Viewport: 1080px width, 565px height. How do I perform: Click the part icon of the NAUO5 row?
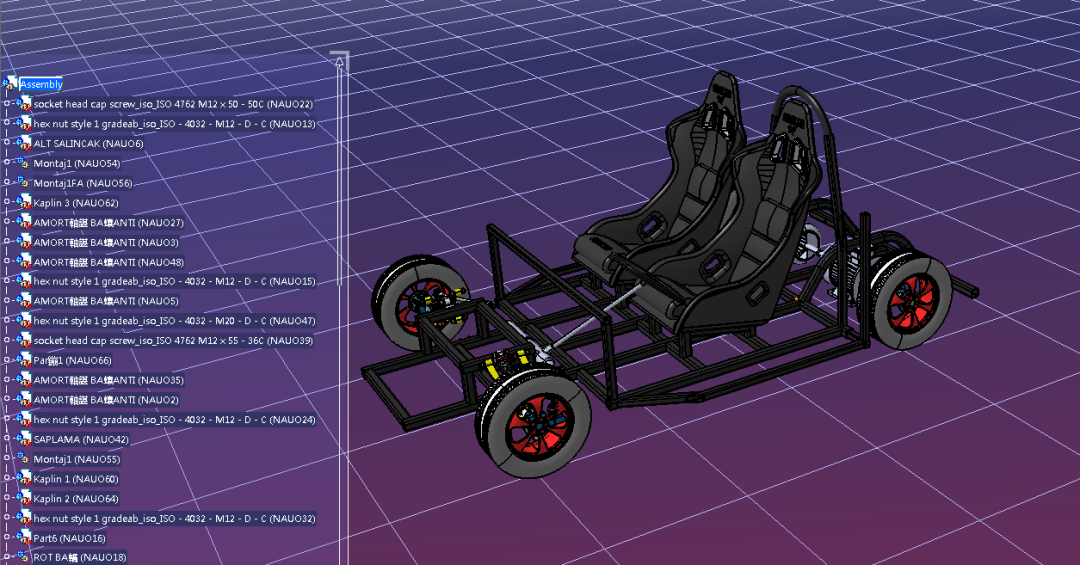[23, 300]
